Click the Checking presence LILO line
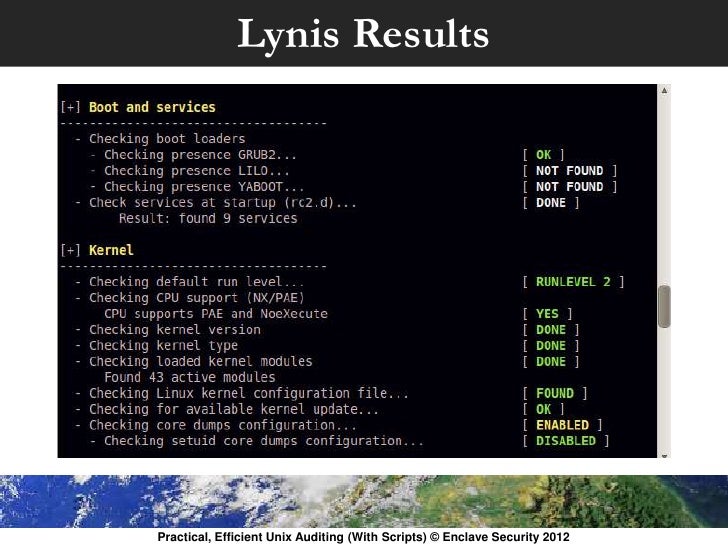This screenshot has height=546, width=728. coord(189,170)
